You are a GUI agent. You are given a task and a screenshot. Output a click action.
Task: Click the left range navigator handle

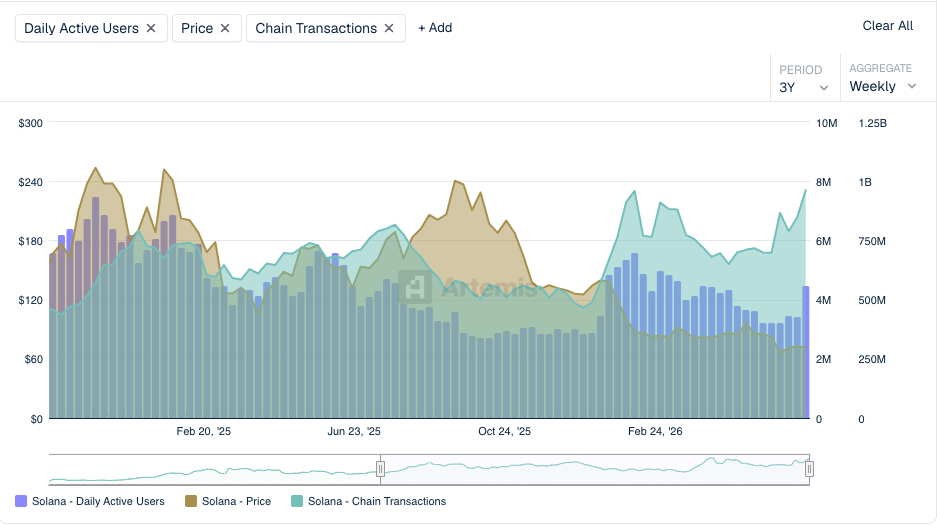pyautogui.click(x=380, y=469)
